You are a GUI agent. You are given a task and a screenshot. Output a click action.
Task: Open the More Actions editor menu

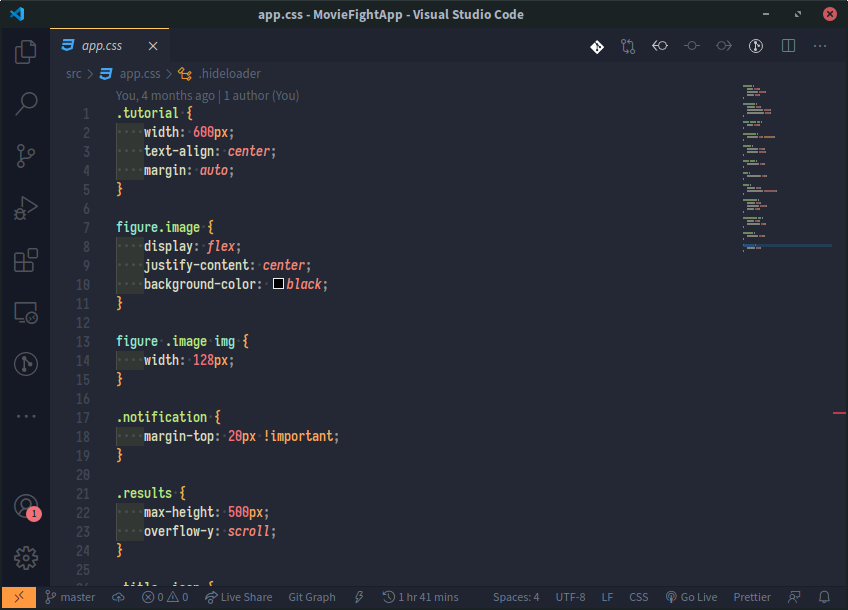click(819, 46)
